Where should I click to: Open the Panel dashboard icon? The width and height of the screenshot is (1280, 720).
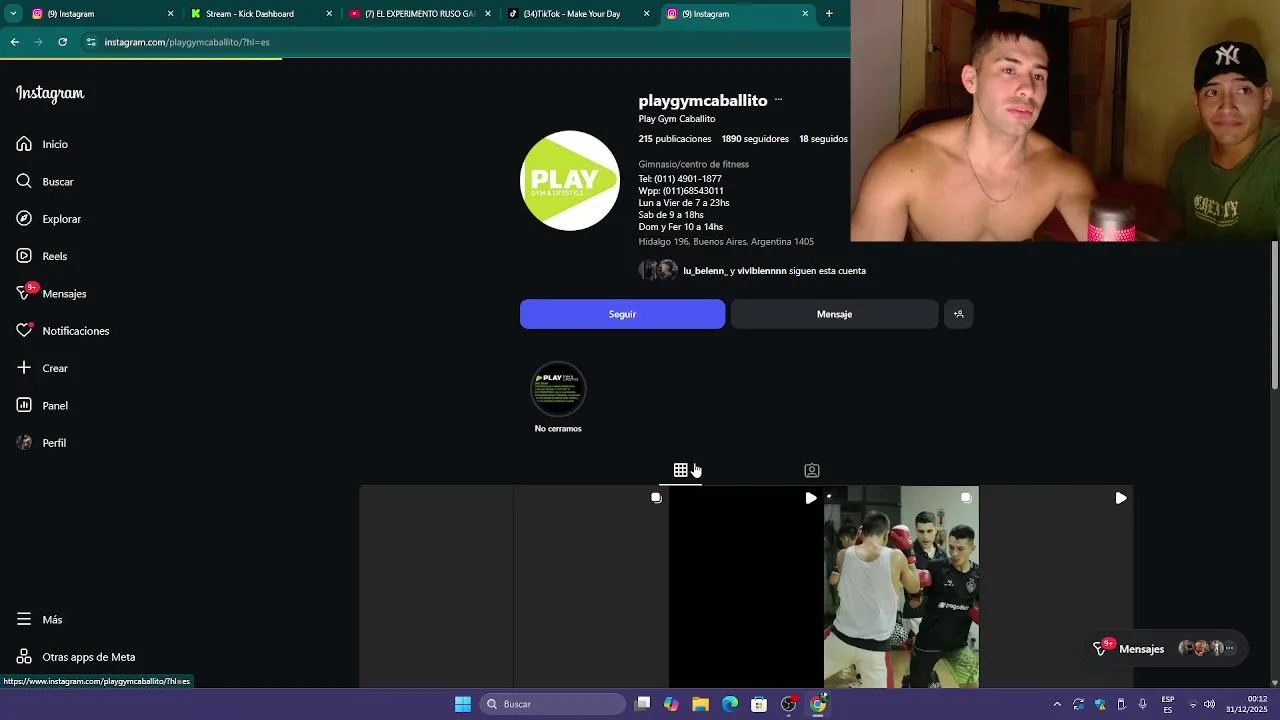click(24, 405)
